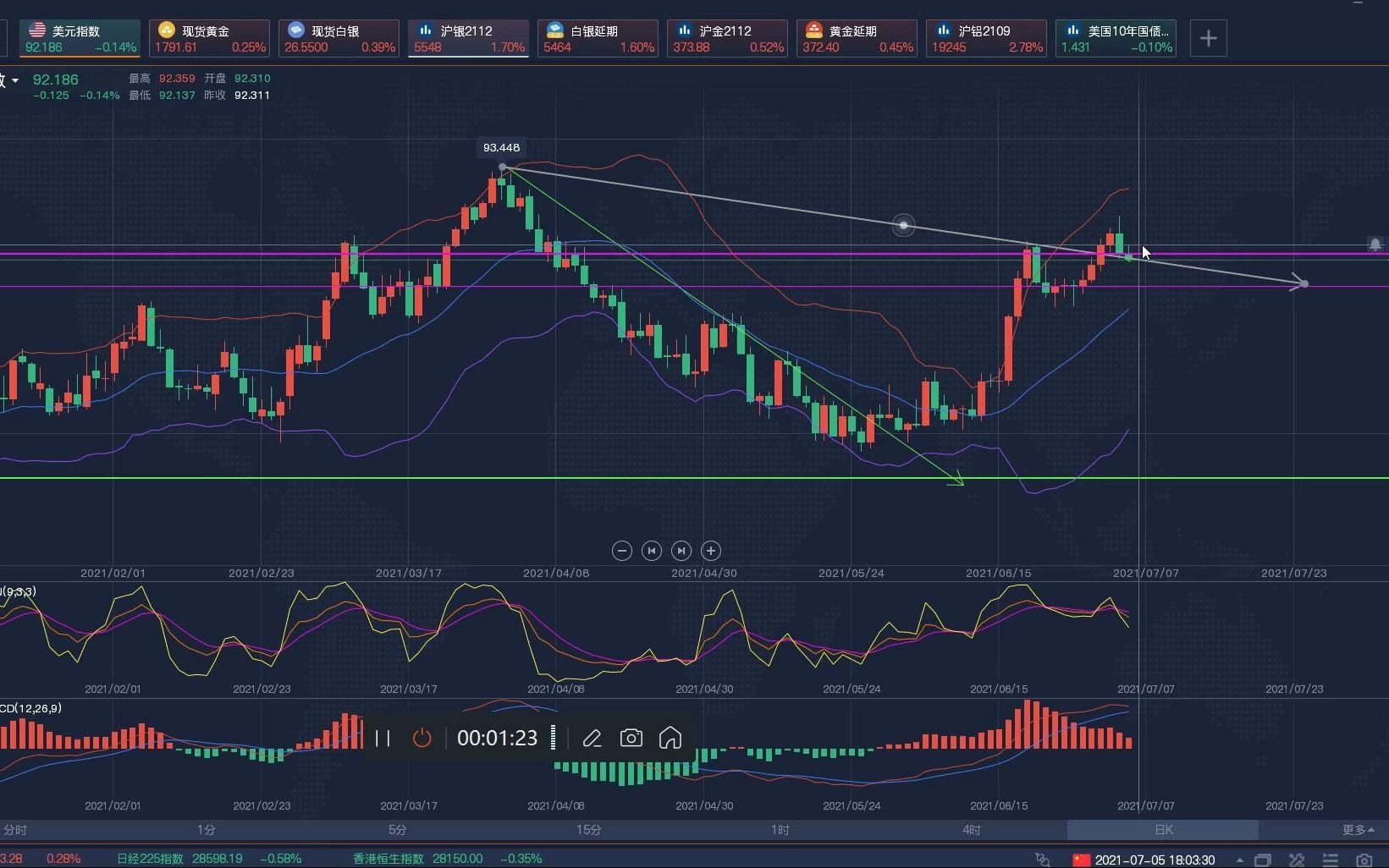Click the current price 92.186 in header
The image size is (1389, 868).
[x=55, y=80]
